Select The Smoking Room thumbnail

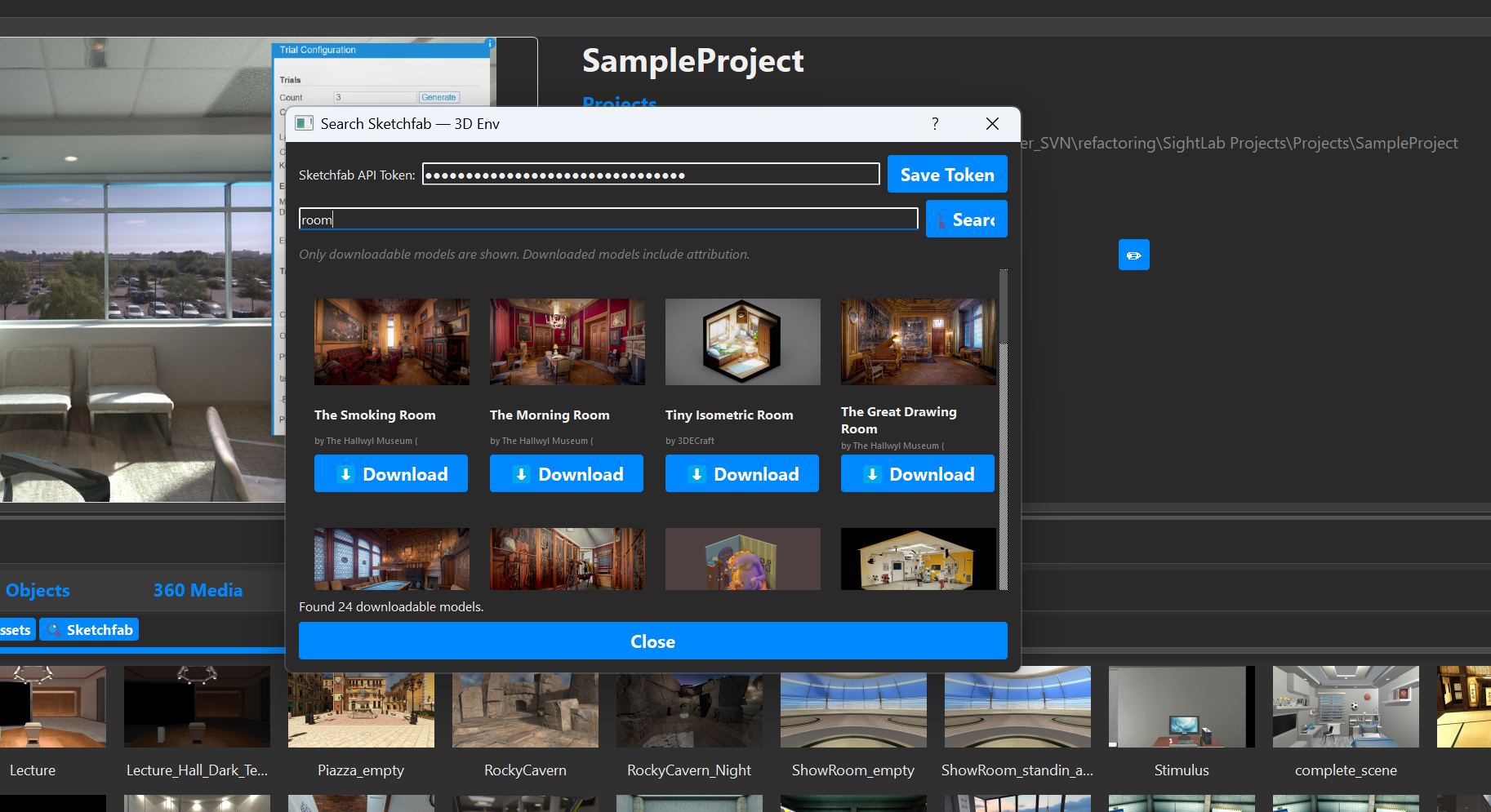[391, 342]
